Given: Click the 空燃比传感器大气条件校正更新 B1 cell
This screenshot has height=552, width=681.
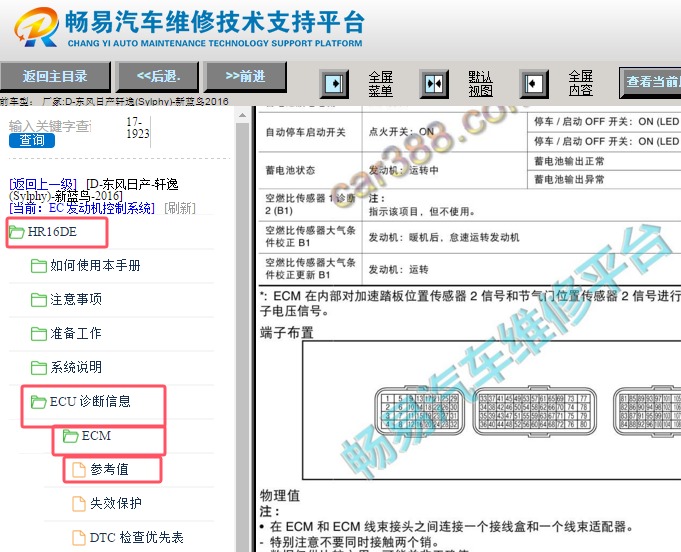Looking at the screenshot, I should [x=310, y=269].
